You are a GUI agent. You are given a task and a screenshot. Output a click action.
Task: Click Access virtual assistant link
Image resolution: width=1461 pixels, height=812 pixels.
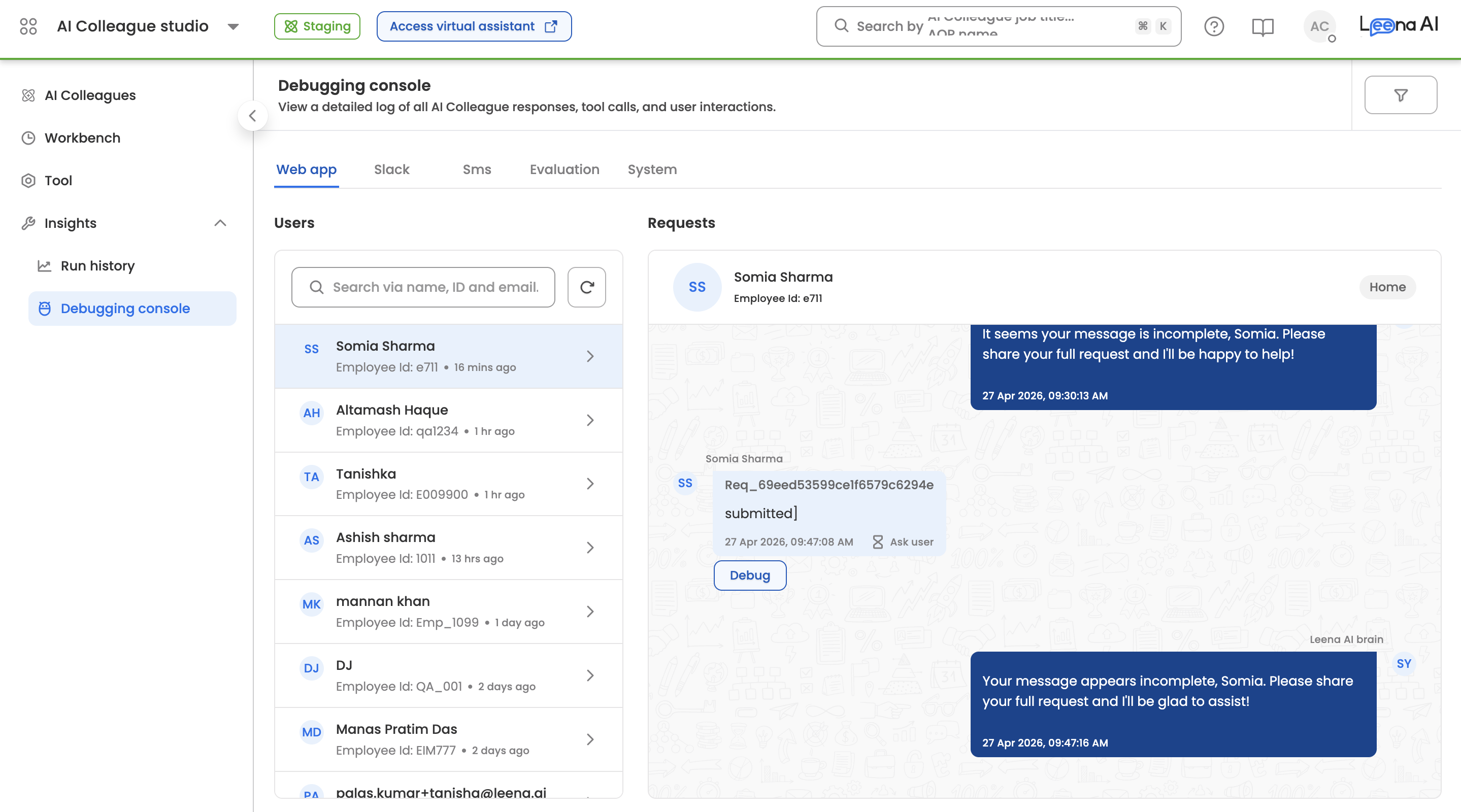click(x=474, y=27)
